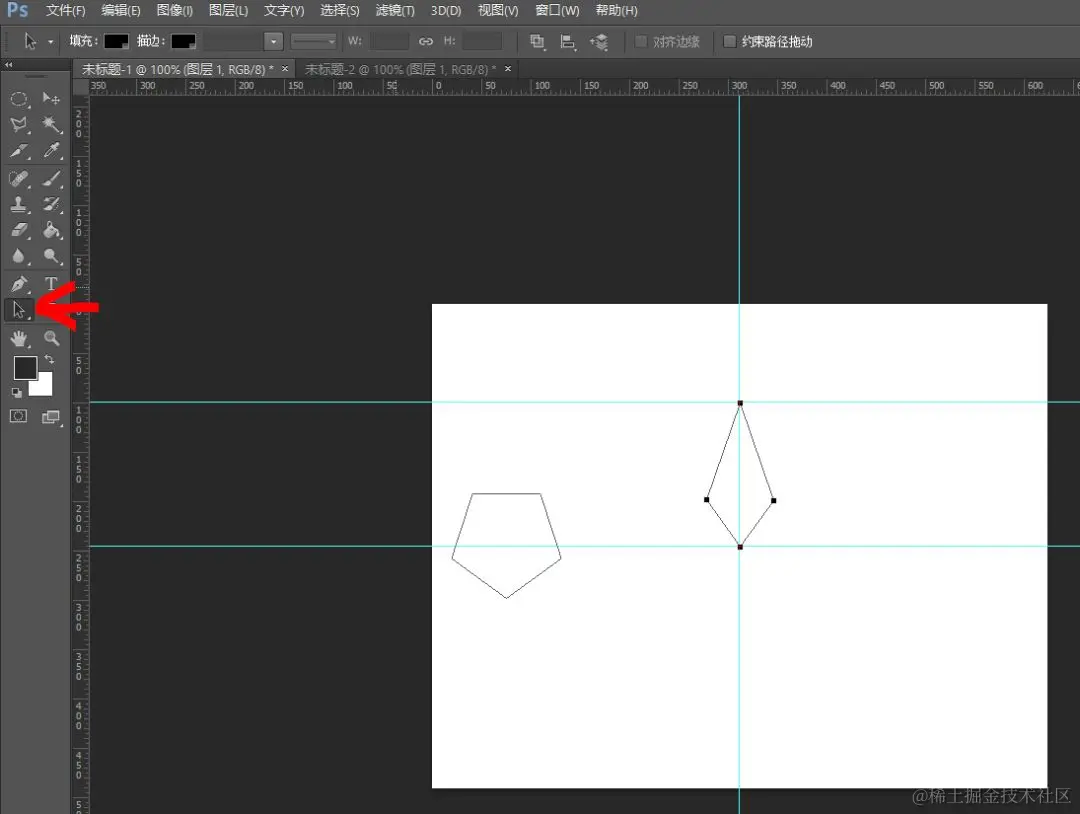
Task: Click the W width input field
Action: (389, 41)
